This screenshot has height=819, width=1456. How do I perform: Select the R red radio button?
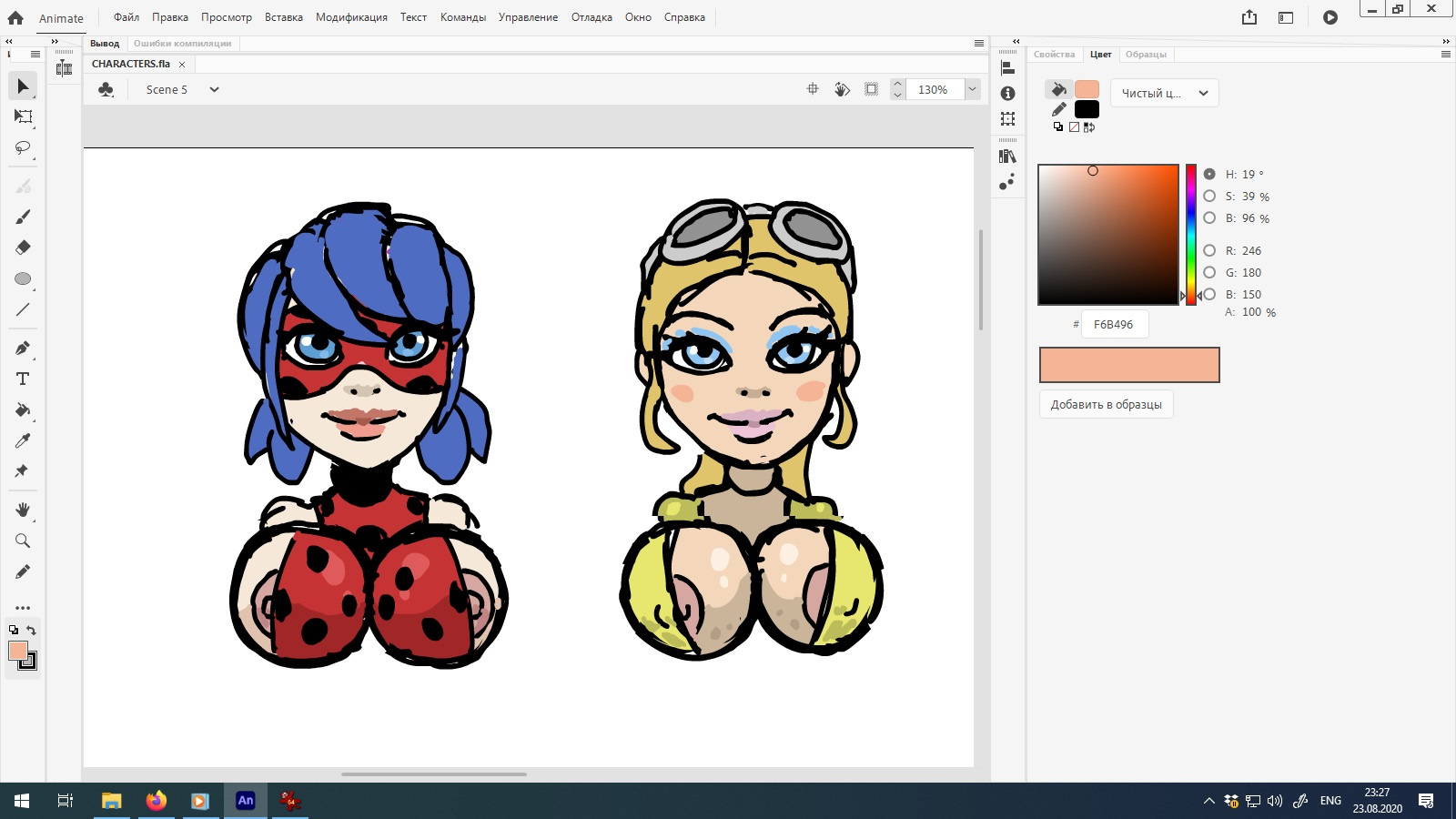point(1209,250)
